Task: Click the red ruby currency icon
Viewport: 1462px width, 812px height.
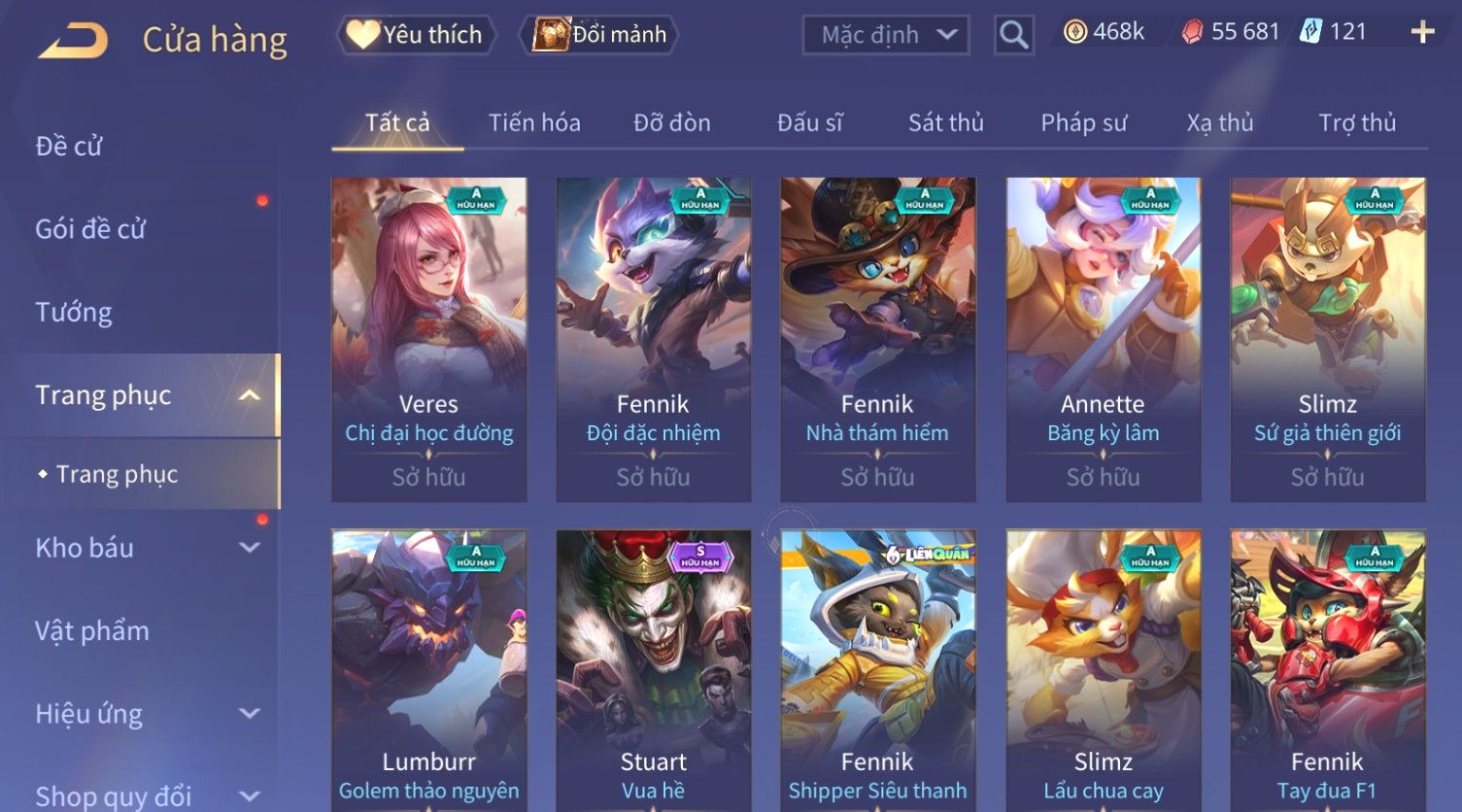Action: coord(1192,32)
